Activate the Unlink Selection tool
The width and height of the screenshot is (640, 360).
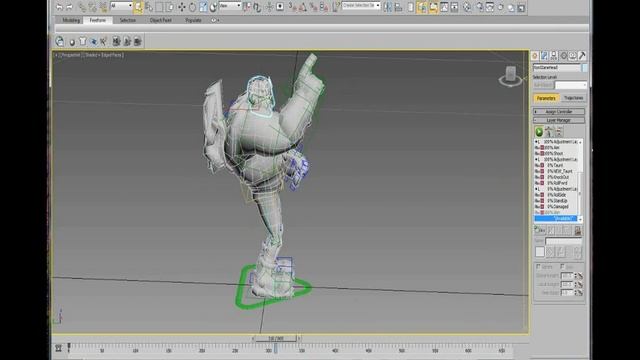pyautogui.click(x=93, y=7)
